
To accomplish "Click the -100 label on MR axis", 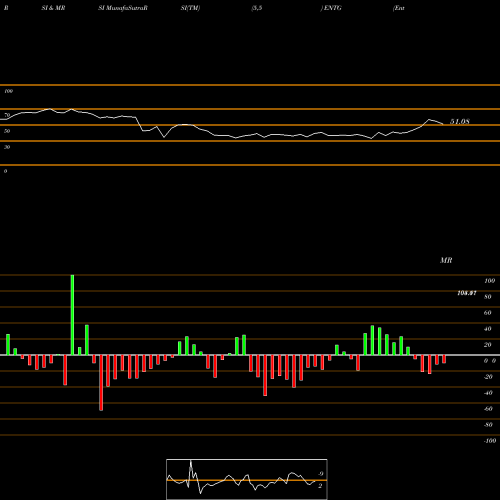I will click(490, 441).
